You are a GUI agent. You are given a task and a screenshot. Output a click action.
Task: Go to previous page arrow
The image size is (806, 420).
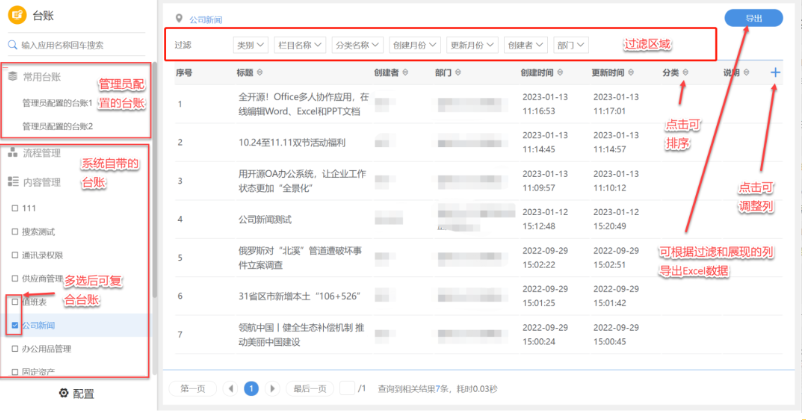230,389
